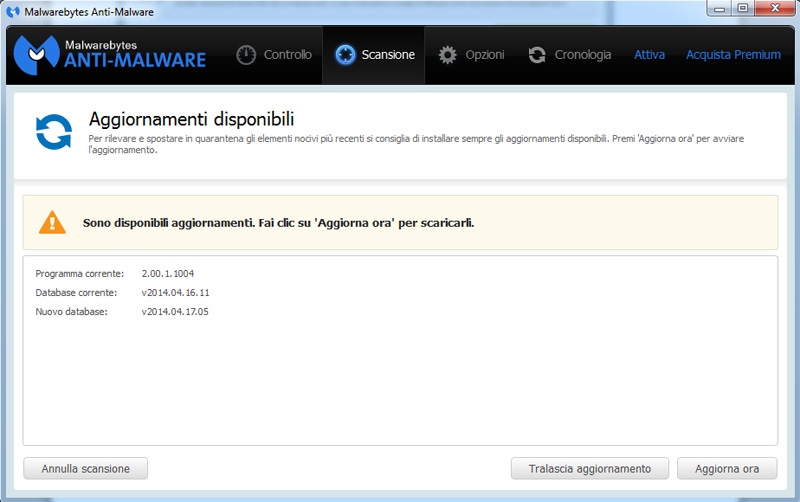Open the Opzioni tab
The height and width of the screenshot is (502, 800).
click(471, 55)
